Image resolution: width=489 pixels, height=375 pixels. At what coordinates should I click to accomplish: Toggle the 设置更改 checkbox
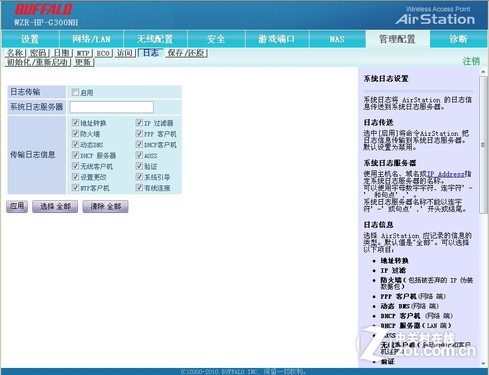click(76, 177)
